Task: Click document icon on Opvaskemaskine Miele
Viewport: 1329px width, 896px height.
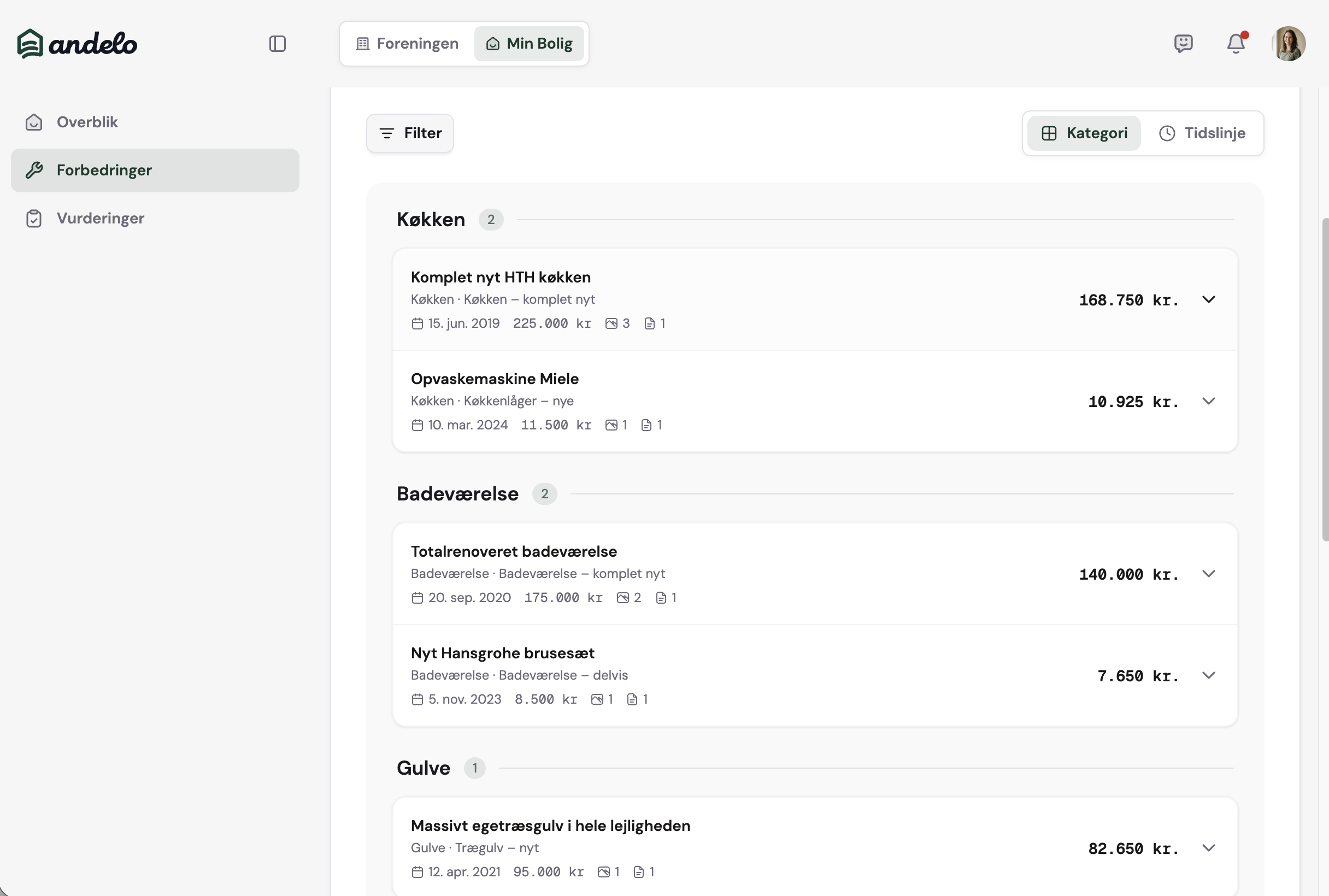Action: 646,425
